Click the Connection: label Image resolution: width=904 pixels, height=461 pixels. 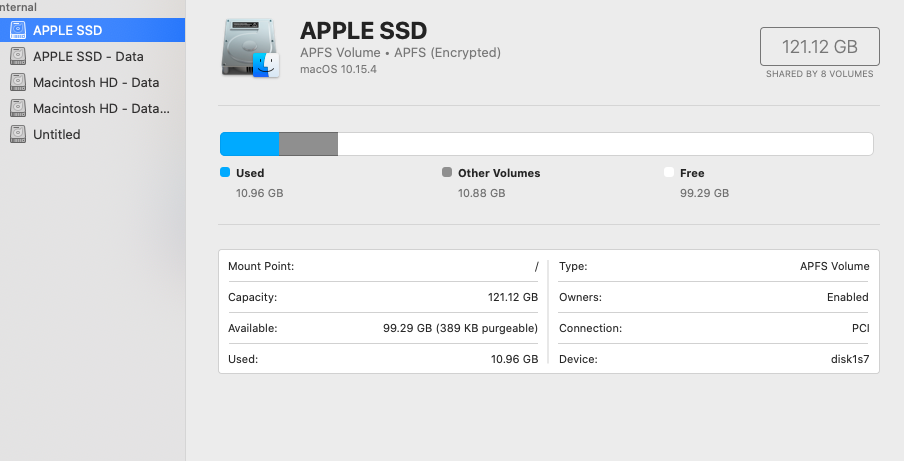(x=590, y=328)
